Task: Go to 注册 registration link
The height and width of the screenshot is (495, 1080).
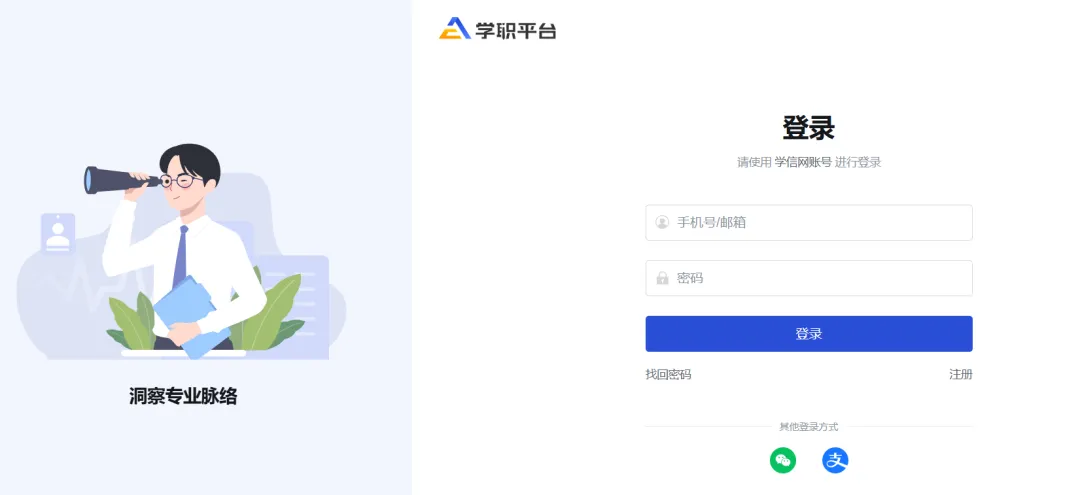Action: (960, 374)
